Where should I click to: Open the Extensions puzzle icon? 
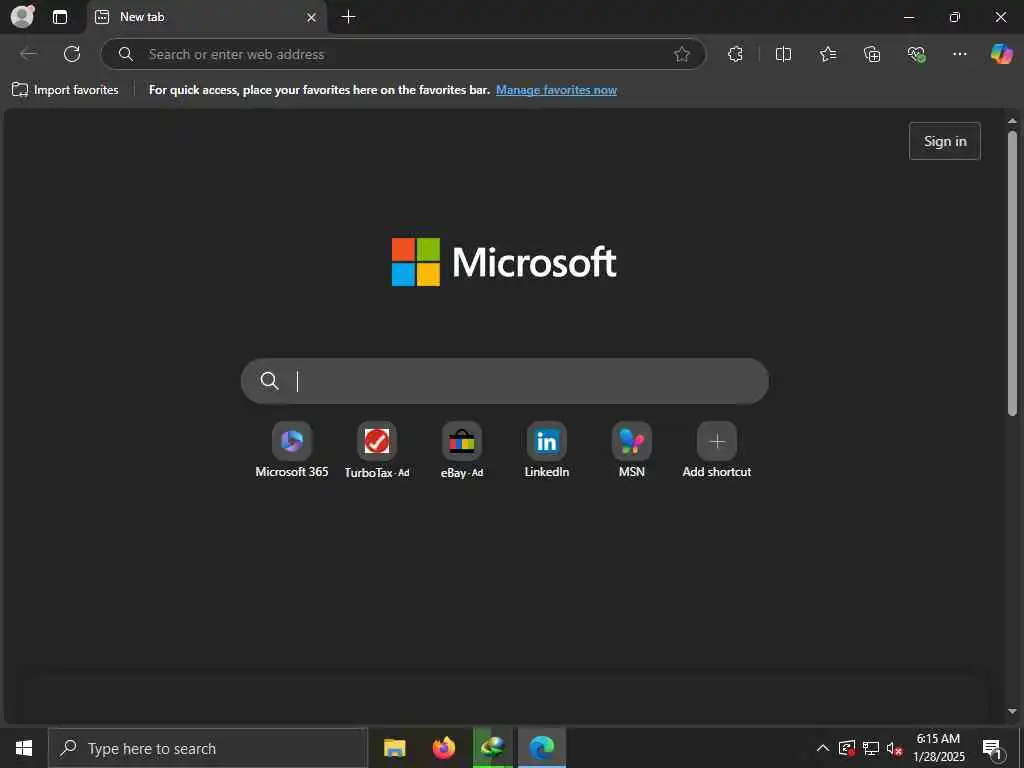(x=735, y=54)
